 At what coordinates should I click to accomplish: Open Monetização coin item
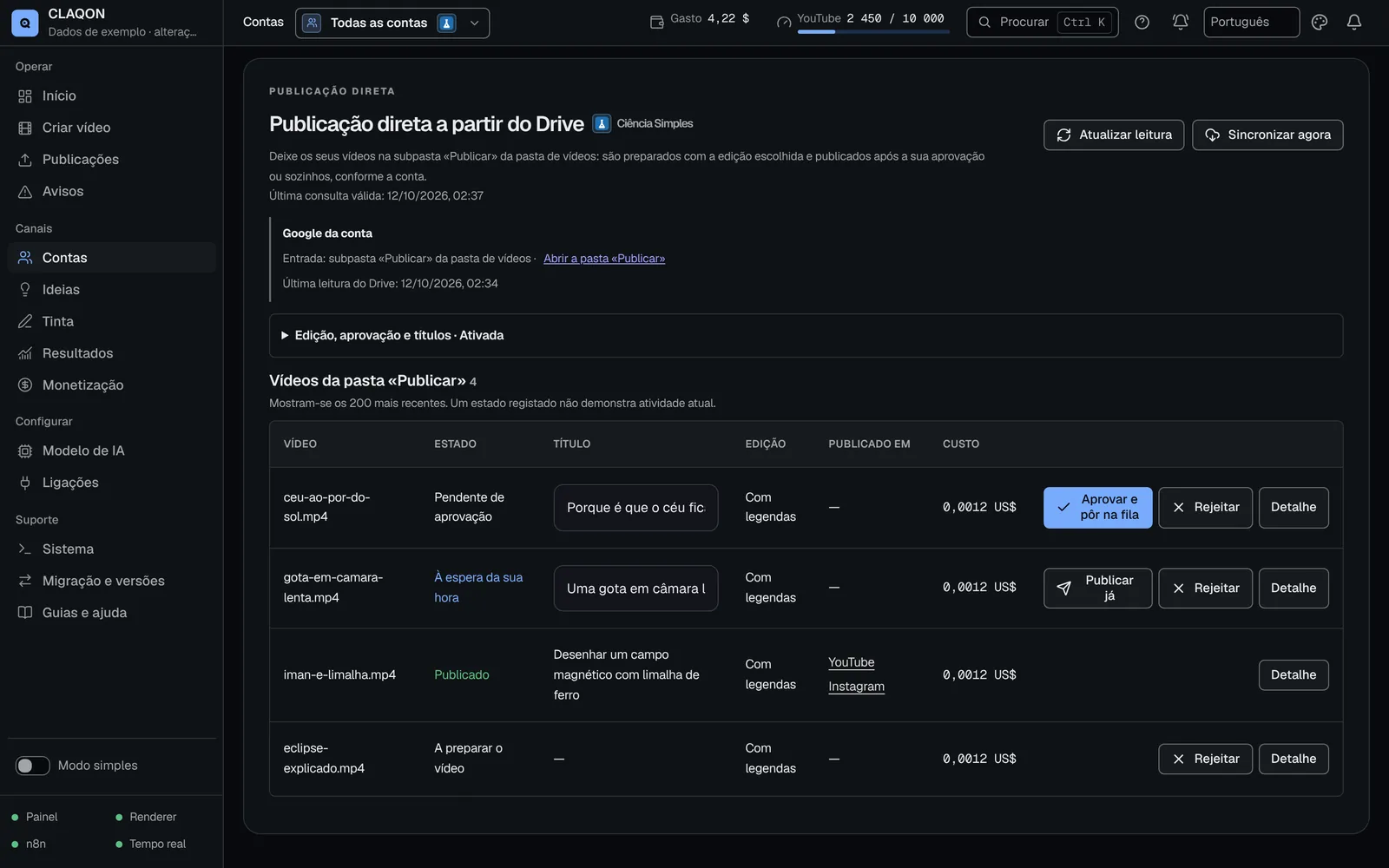tap(111, 385)
